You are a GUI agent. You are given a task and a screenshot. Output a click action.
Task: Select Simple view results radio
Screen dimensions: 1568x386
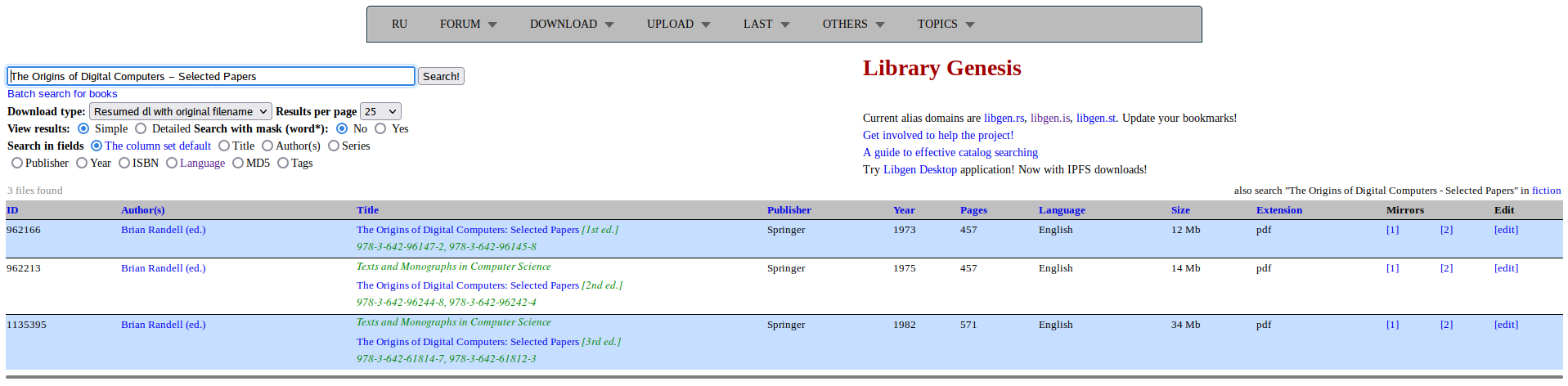click(x=83, y=128)
